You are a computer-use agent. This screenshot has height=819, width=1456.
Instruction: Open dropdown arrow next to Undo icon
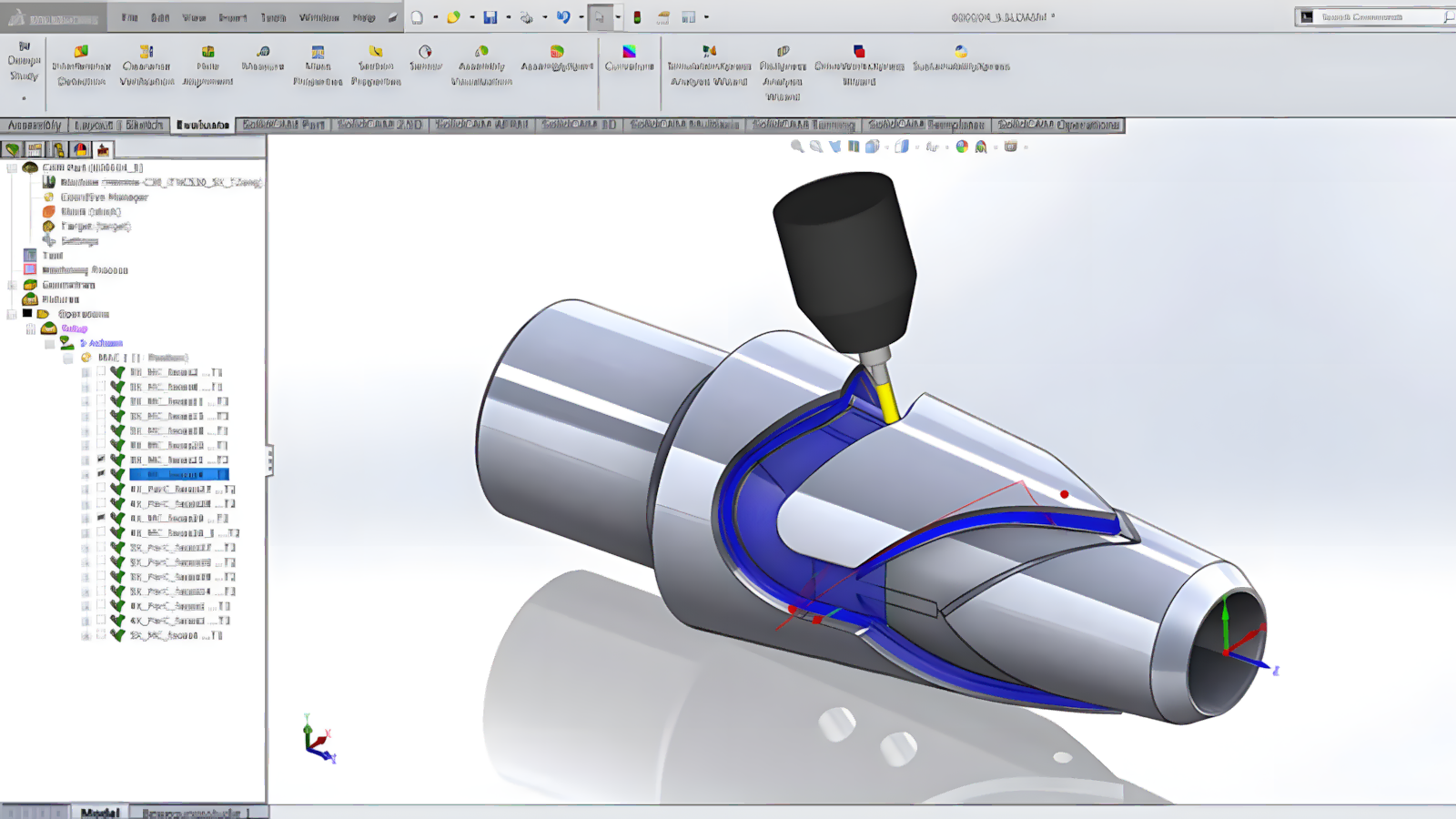pyautogui.click(x=581, y=17)
